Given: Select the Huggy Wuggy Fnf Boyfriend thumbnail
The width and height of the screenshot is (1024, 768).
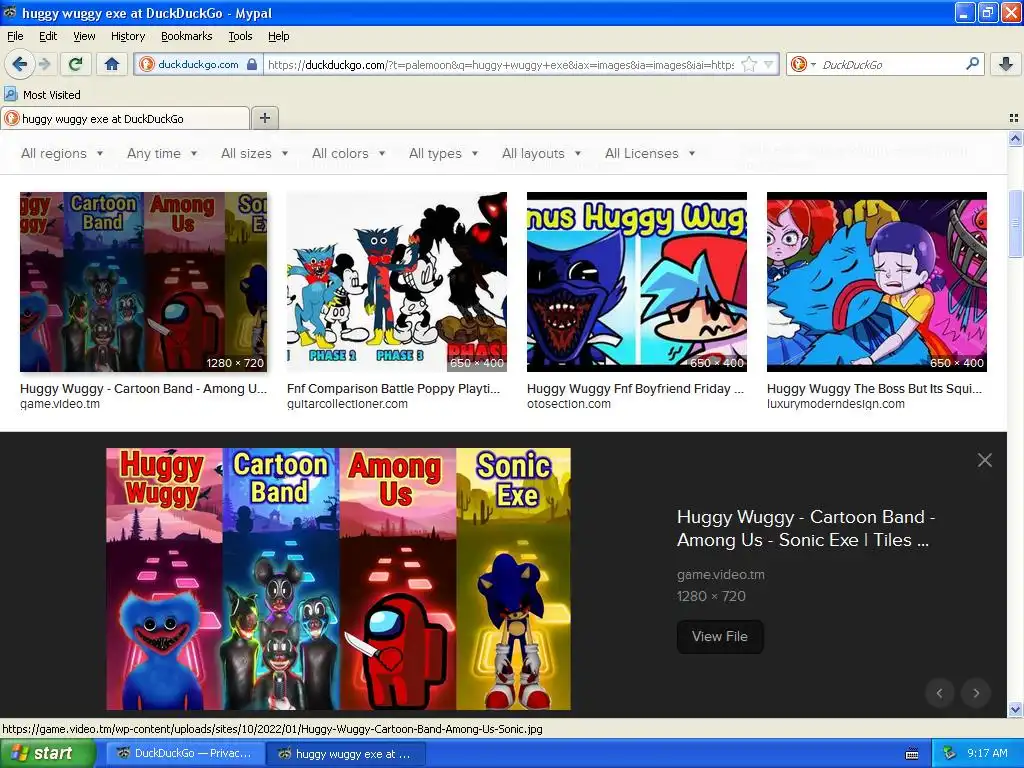Looking at the screenshot, I should [x=637, y=282].
